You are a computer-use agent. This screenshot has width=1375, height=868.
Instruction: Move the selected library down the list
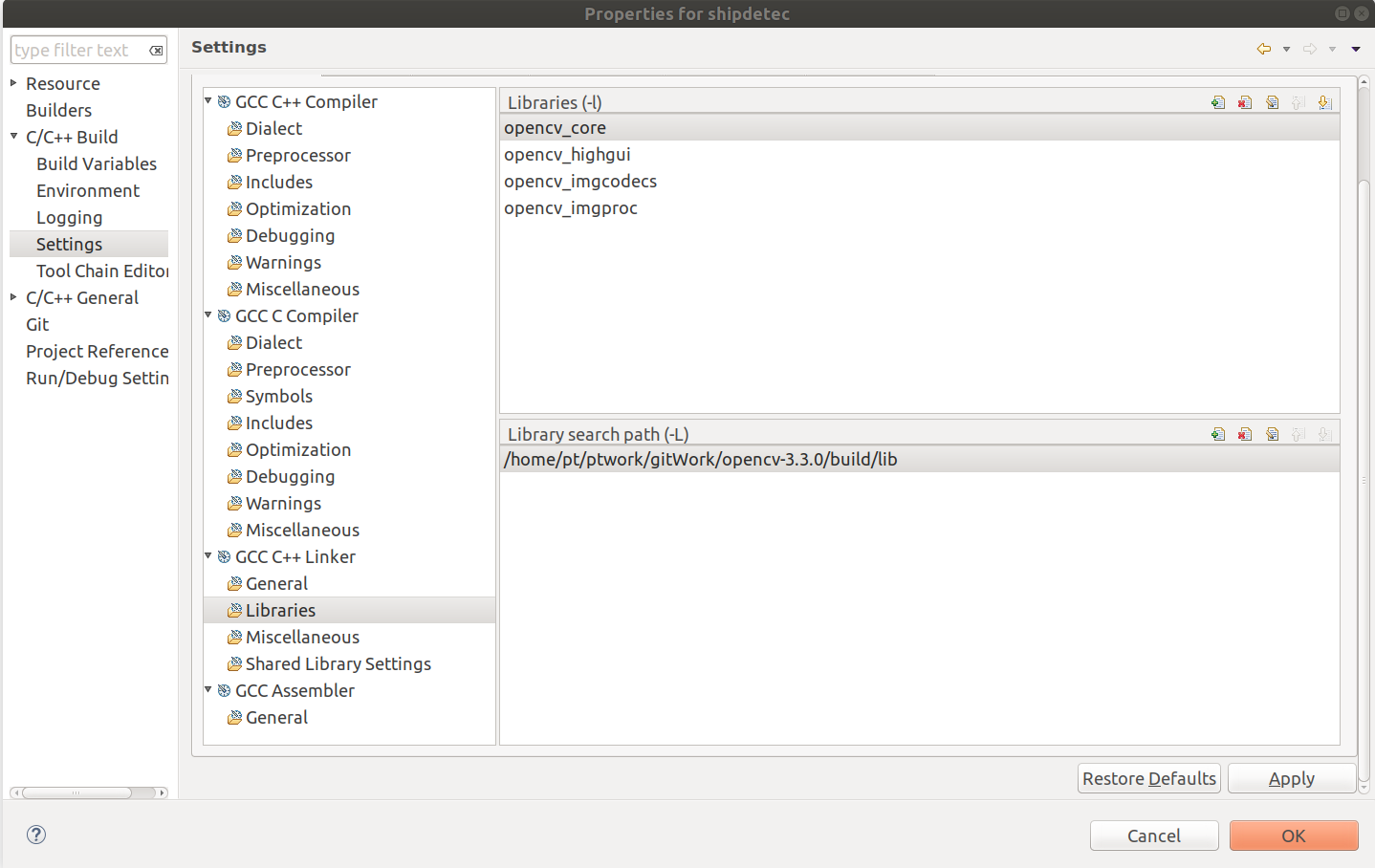click(x=1325, y=102)
